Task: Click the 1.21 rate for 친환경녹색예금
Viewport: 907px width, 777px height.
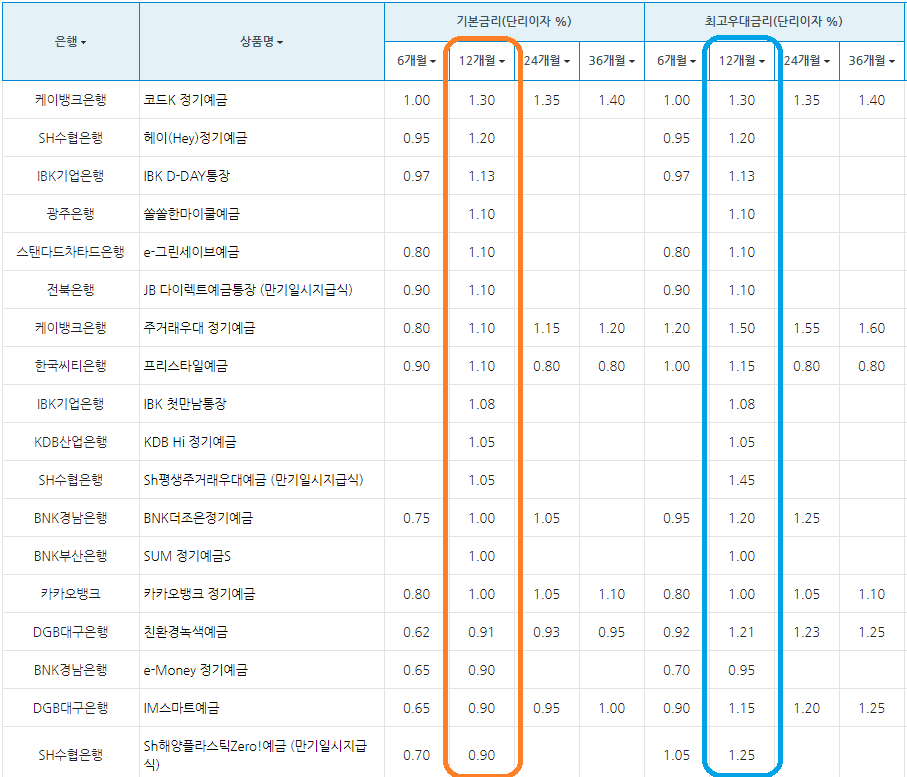Action: coord(742,632)
